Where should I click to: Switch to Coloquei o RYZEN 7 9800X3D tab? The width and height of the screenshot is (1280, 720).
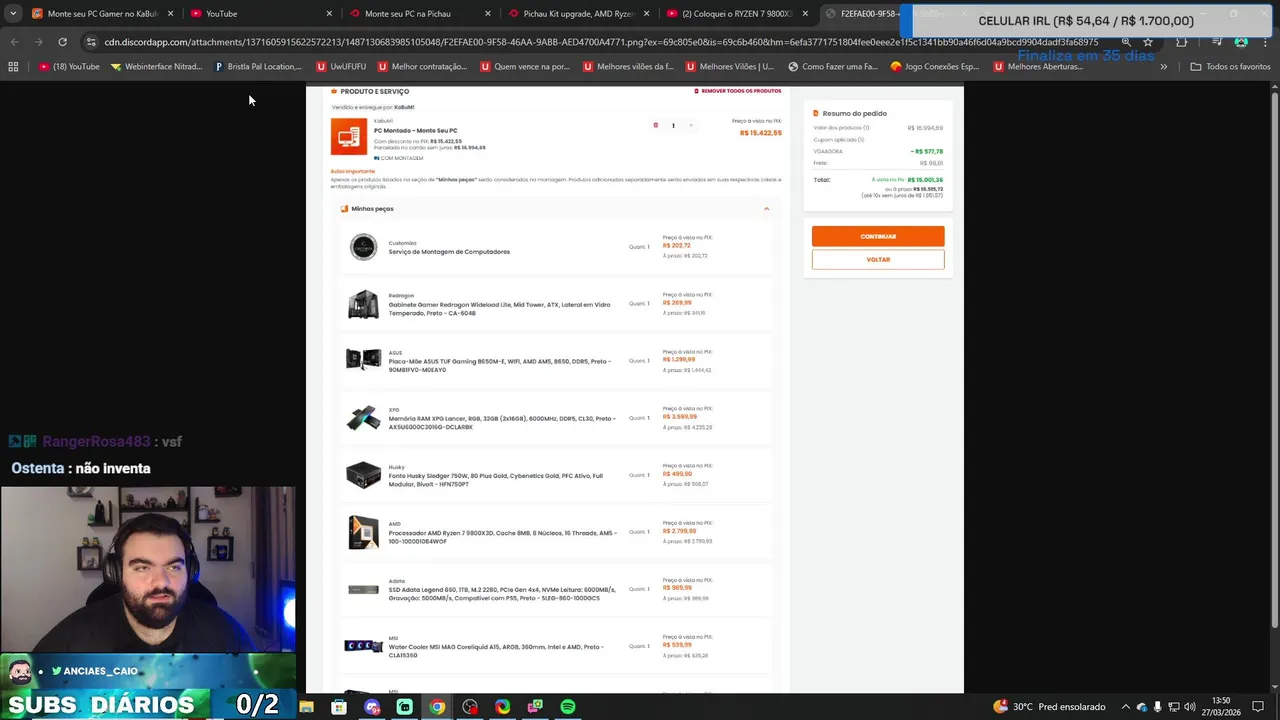[737, 14]
